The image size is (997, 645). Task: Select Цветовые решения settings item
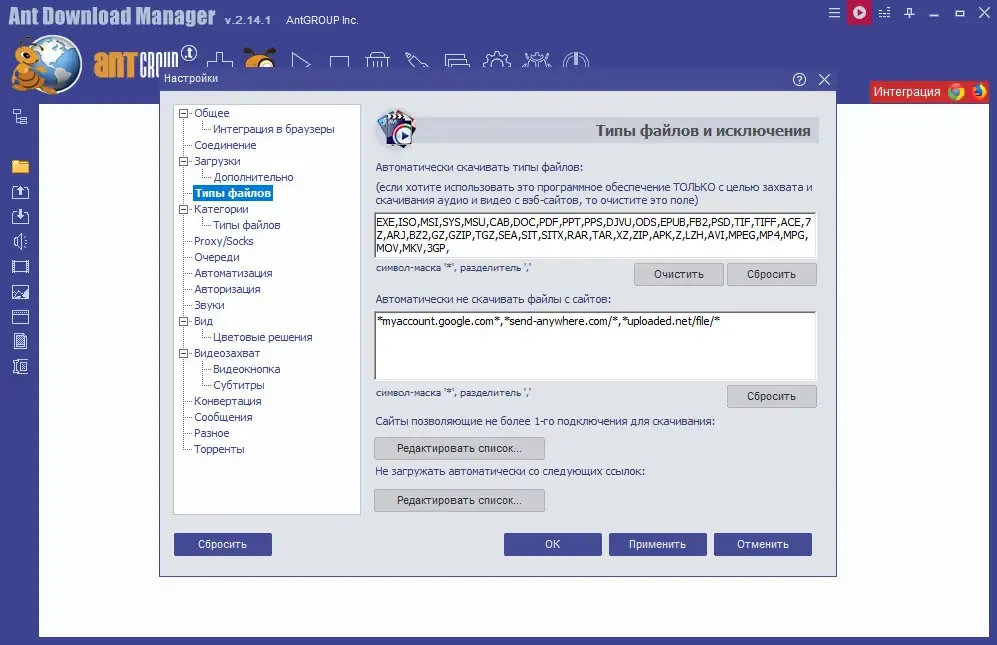(x=263, y=337)
